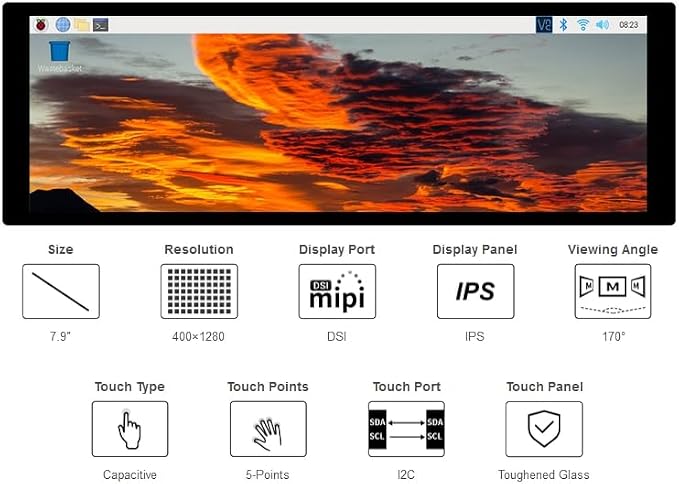Click the Toughened Glass shield icon
This screenshot has width=679, height=484.
544,429
